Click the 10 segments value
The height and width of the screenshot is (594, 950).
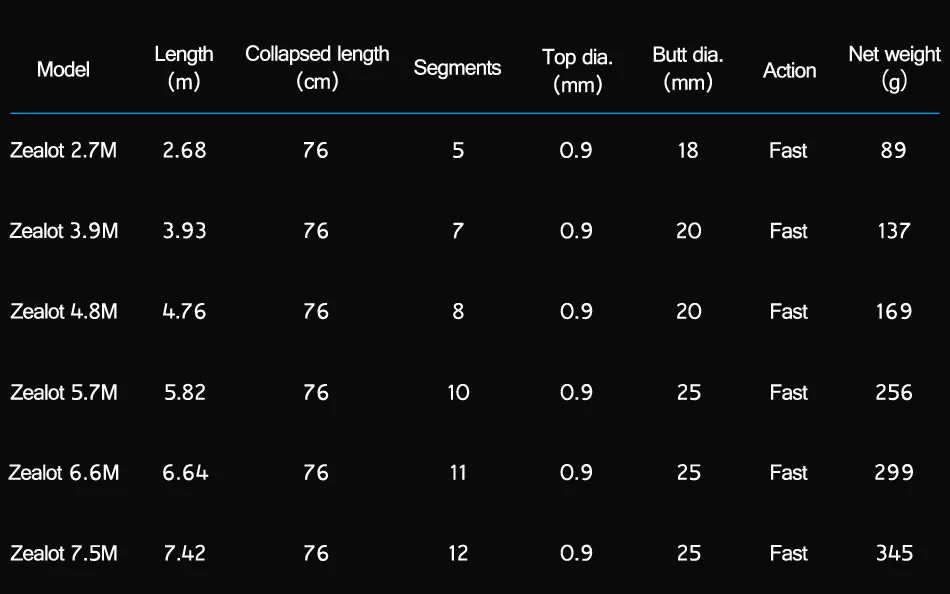tap(458, 392)
